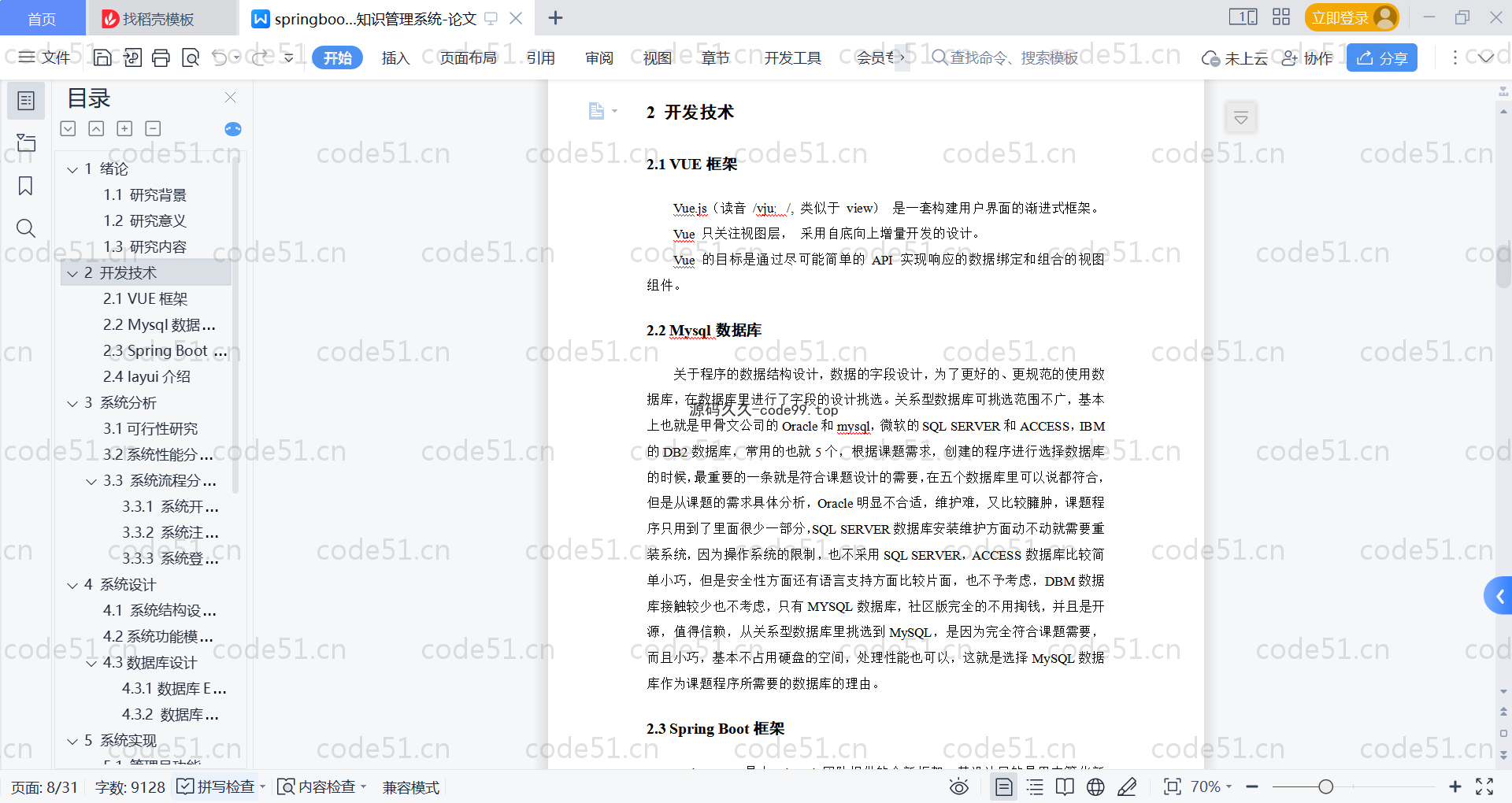Click demote heading minus icon
Screen dimensions: 1512x803
click(153, 128)
